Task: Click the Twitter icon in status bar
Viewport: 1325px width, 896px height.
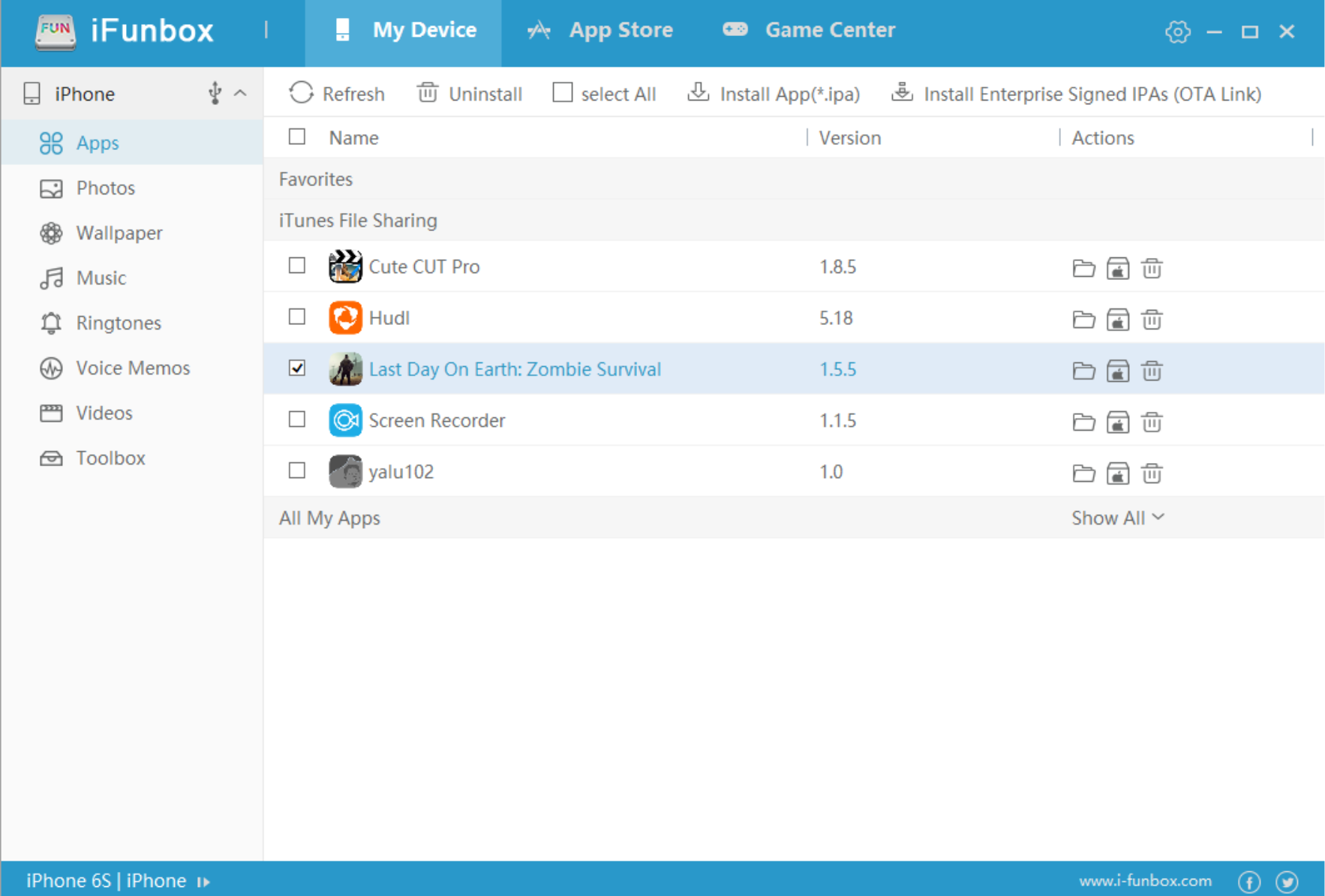Action: (1287, 882)
